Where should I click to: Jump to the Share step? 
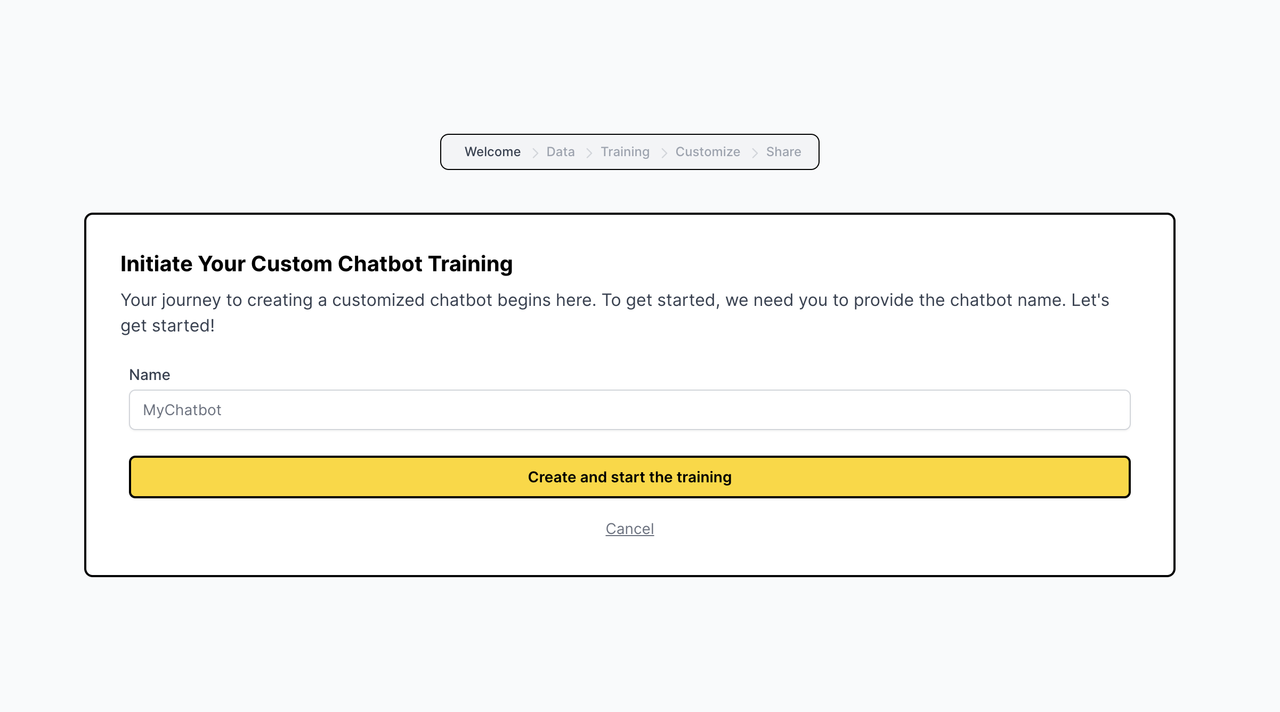(x=783, y=152)
